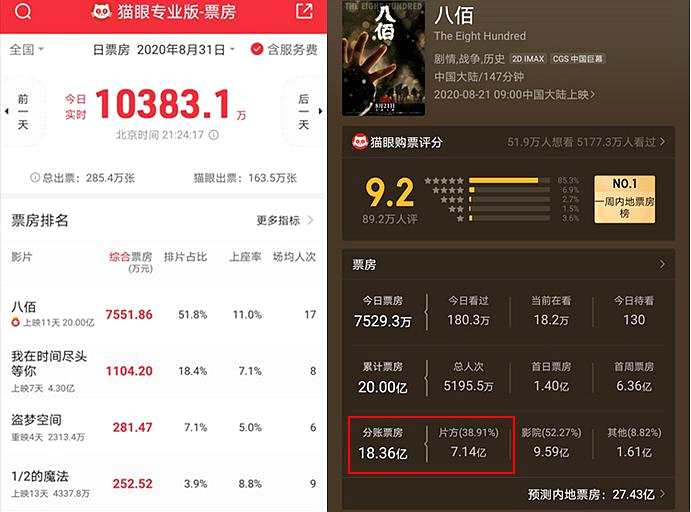Screen dimensions: 691x512
Task: Toggle the 含服务费 checkbox
Action: (256, 49)
